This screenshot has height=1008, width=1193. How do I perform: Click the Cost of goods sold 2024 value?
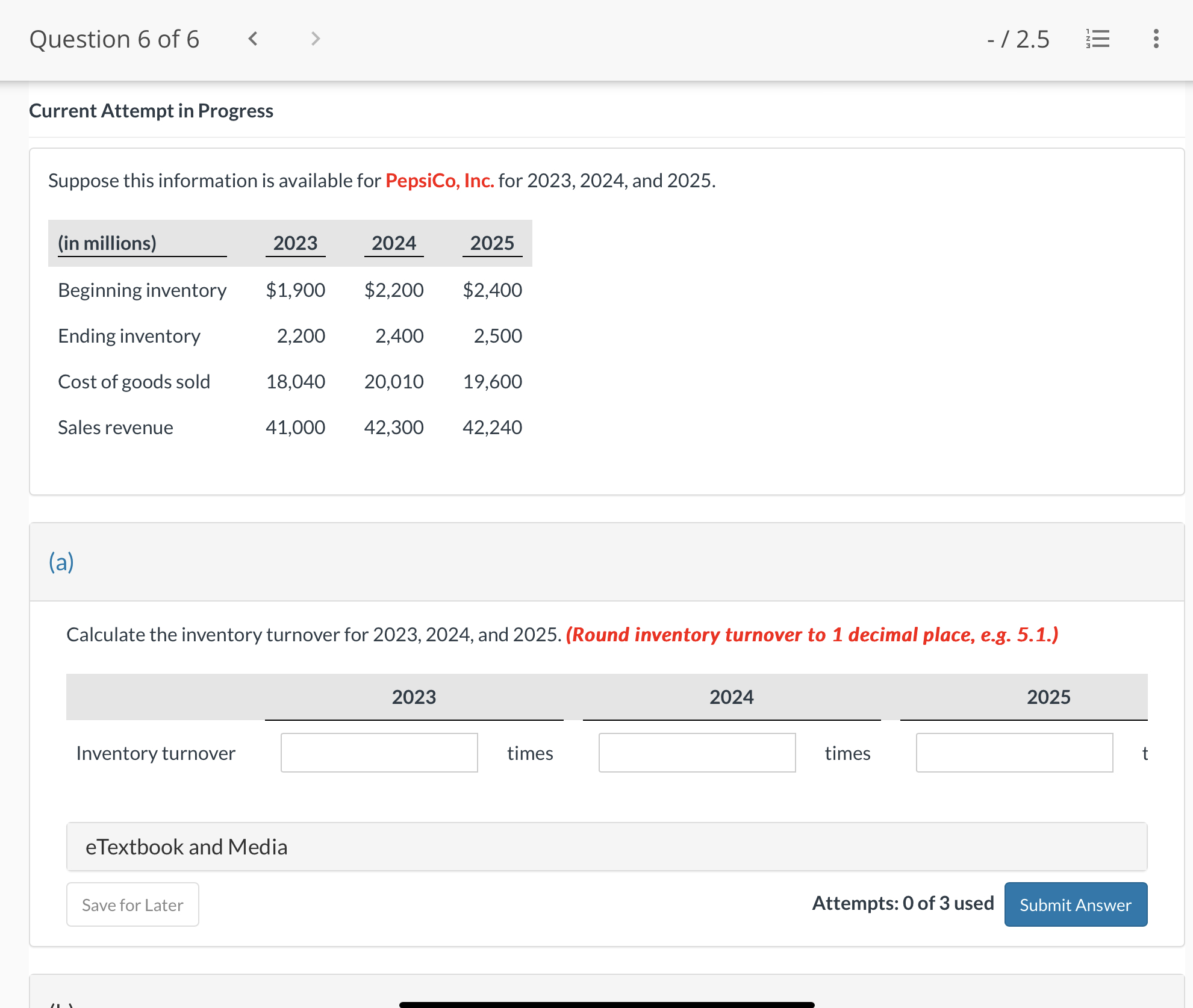coord(394,382)
